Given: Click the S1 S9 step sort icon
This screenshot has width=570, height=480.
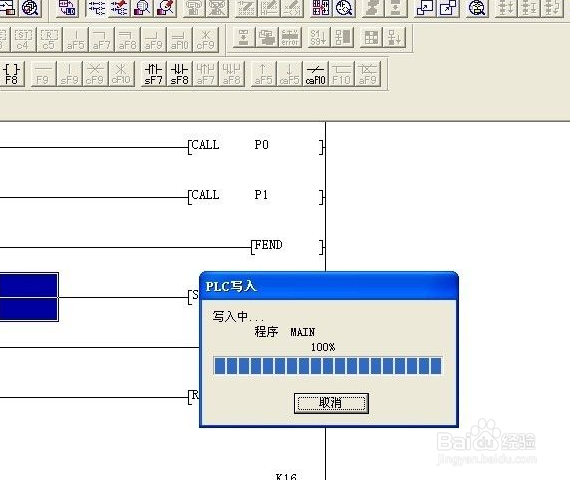Looking at the screenshot, I should coord(318,37).
